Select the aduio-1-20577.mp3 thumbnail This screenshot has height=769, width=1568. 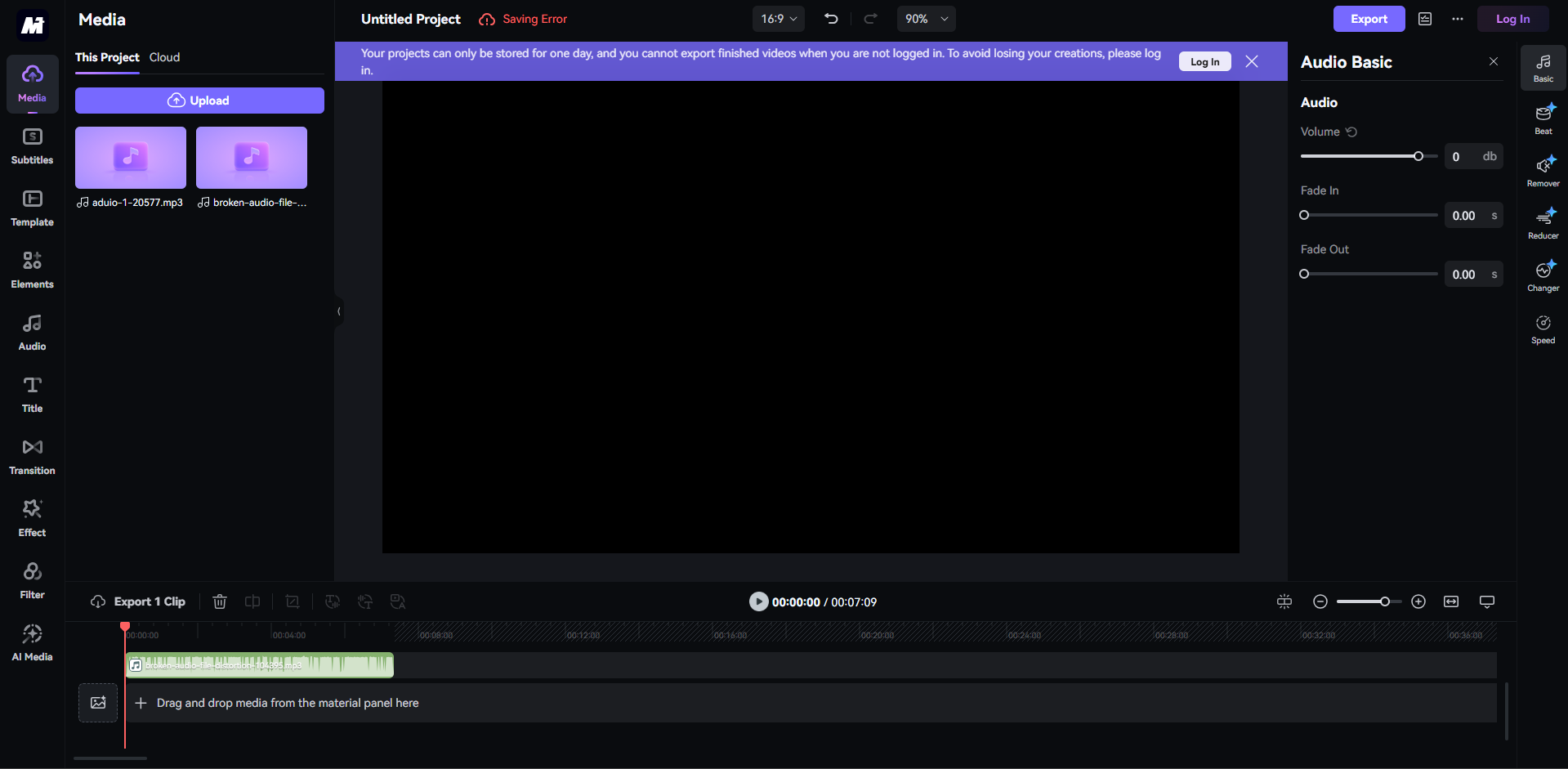click(x=131, y=158)
